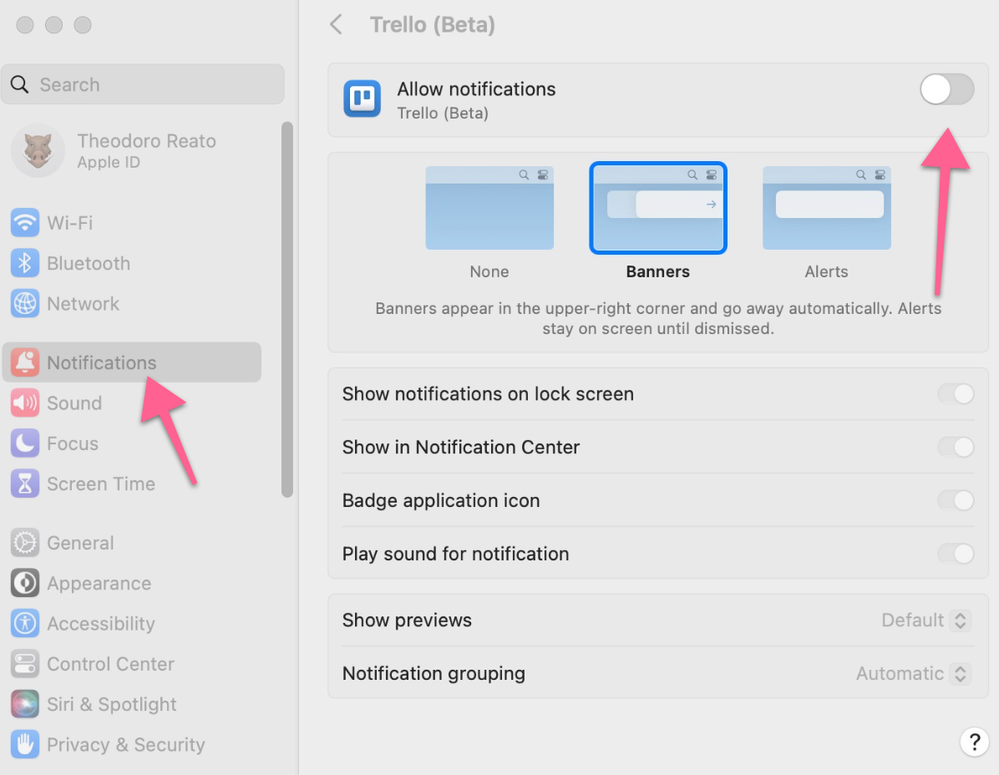Viewport: 999px width, 775px height.
Task: Go back with the chevron arrow
Action: [x=336, y=25]
